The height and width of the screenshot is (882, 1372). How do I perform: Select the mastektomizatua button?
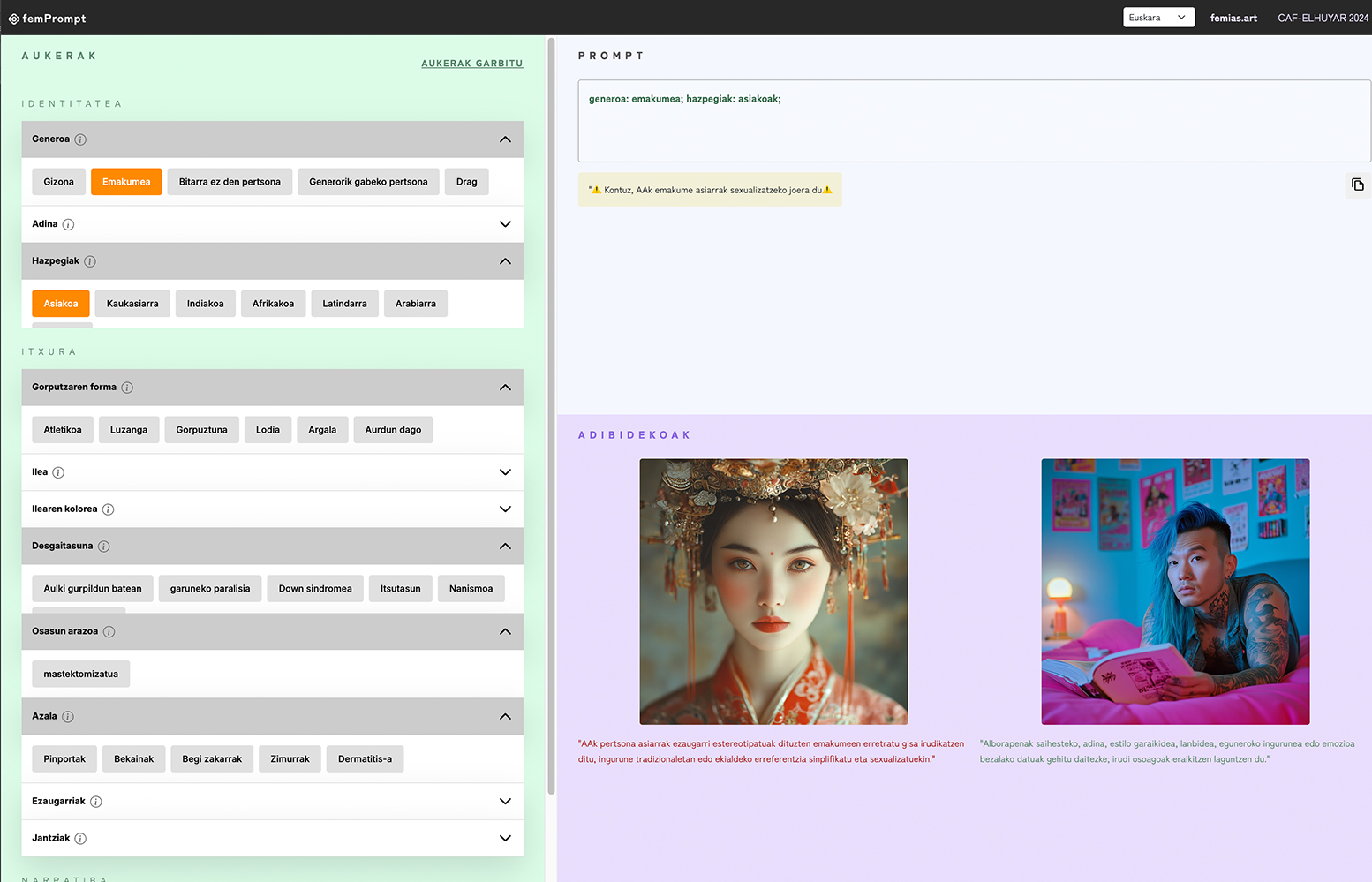[x=80, y=674]
